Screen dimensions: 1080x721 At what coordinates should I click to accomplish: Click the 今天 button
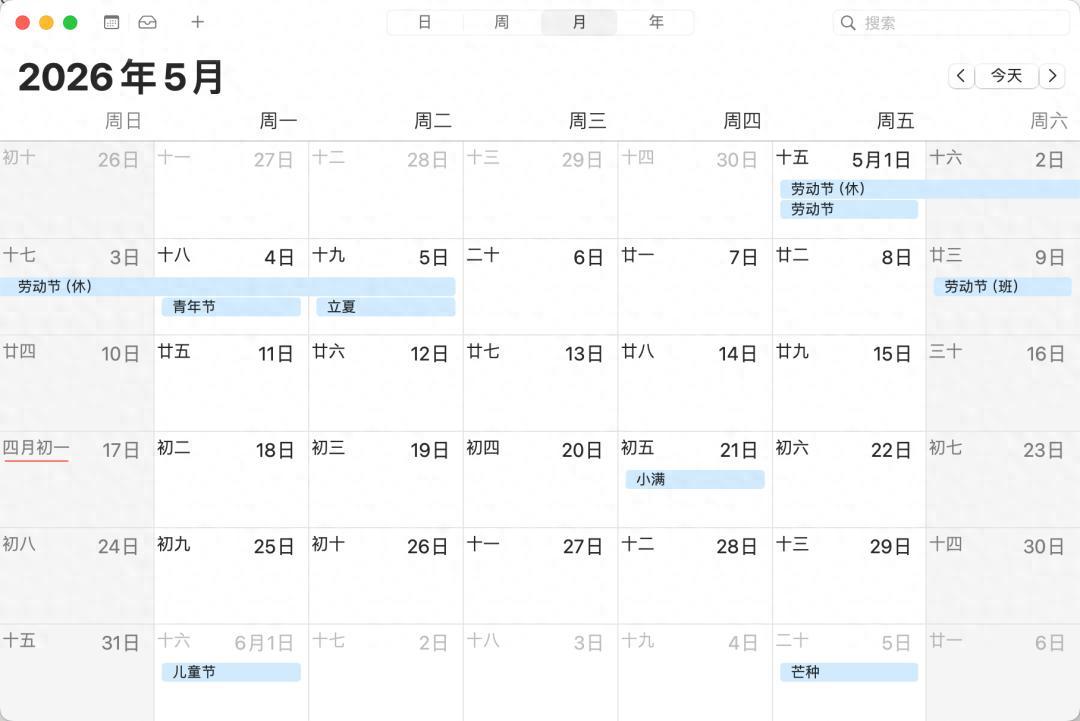pos(1006,76)
